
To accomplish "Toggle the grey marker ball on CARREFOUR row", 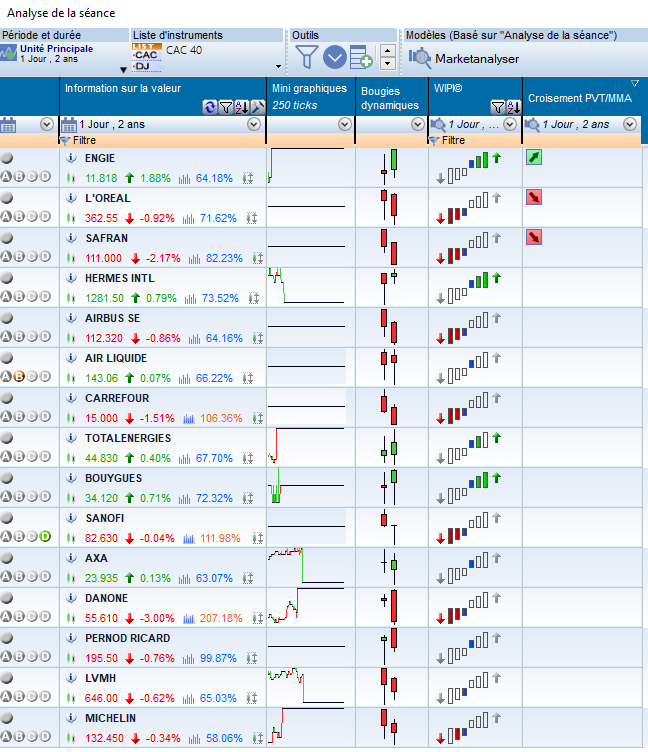I will tap(7, 398).
